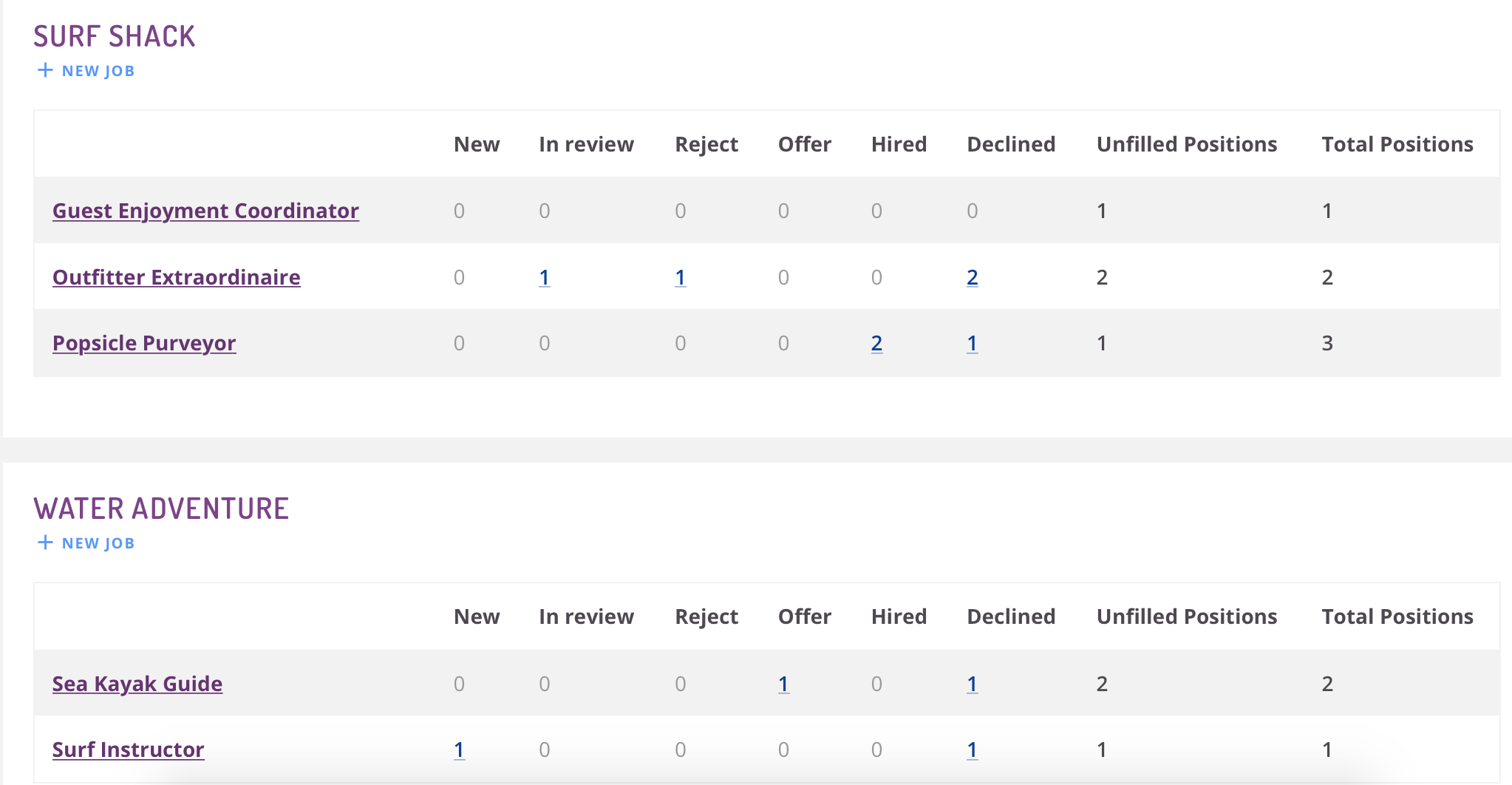Screen dimensions: 1512x785
Task: Click the Water Adventure department heading
Action: pos(161,509)
